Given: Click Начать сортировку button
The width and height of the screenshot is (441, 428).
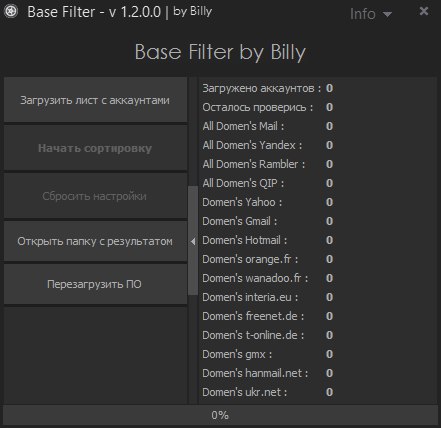Looking at the screenshot, I should pyautogui.click(x=95, y=148).
